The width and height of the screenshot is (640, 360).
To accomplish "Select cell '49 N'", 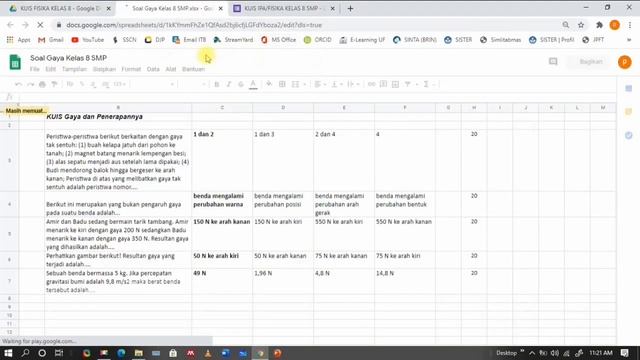I will point(222,281).
